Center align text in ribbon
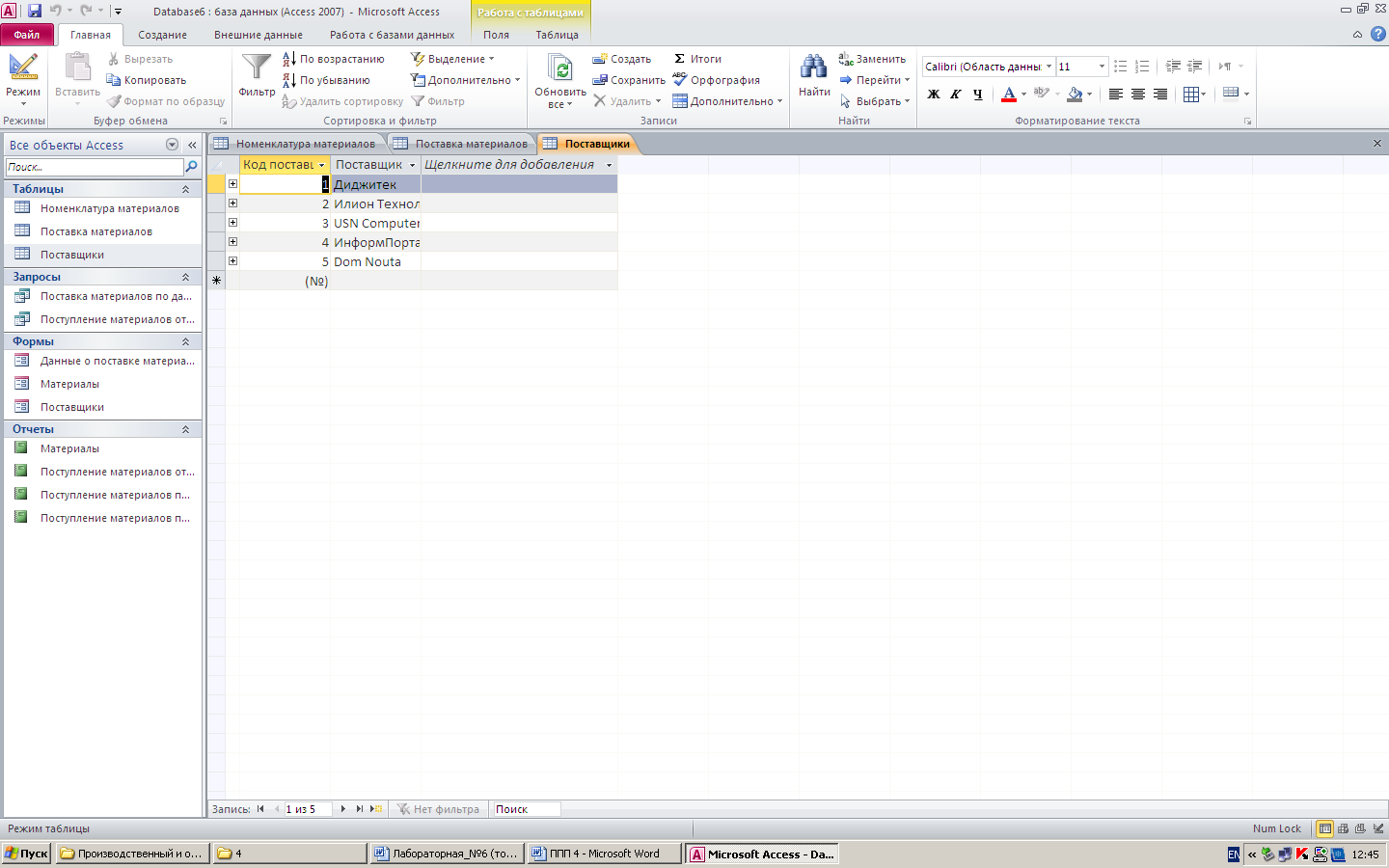The width and height of the screenshot is (1389, 868). tap(1138, 94)
